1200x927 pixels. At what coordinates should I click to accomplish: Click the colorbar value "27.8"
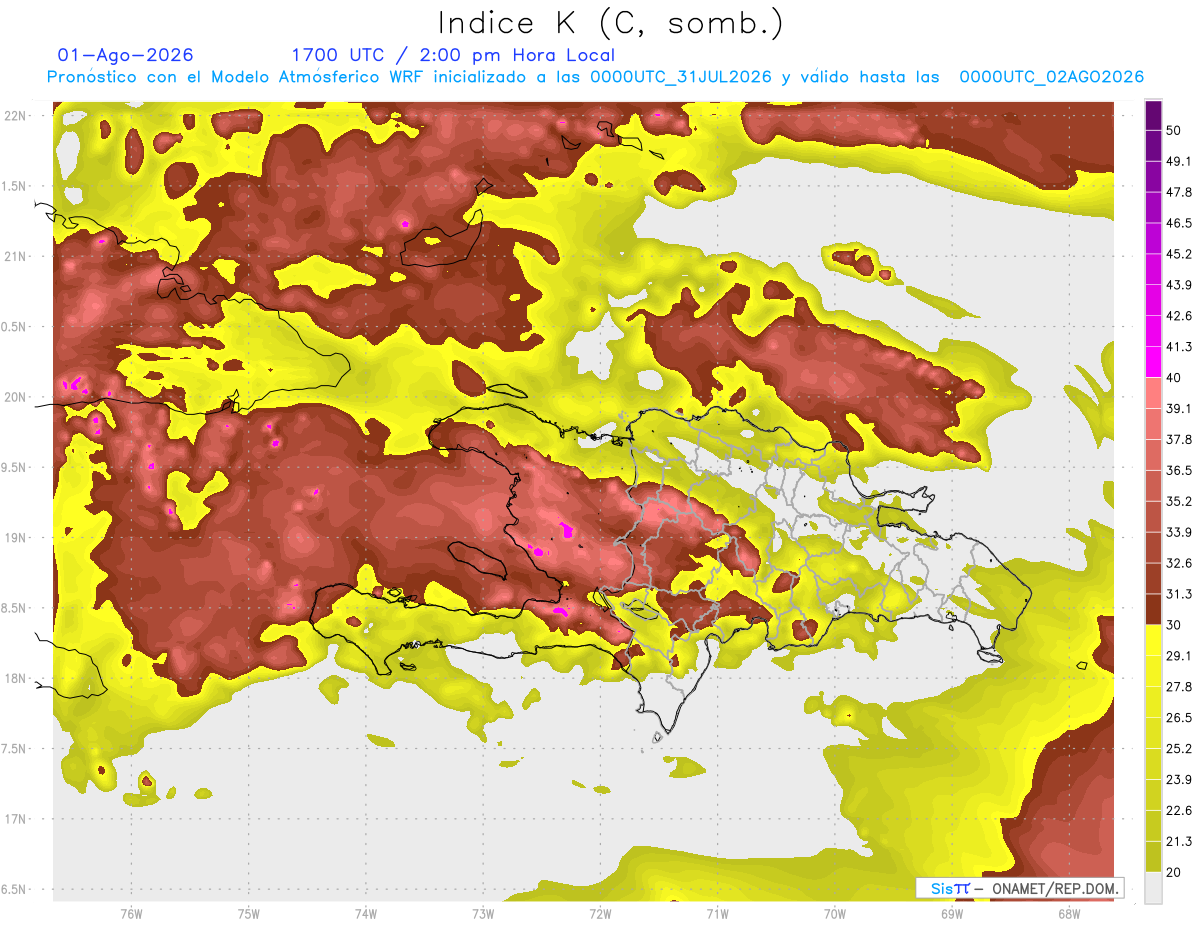pyautogui.click(x=1179, y=687)
